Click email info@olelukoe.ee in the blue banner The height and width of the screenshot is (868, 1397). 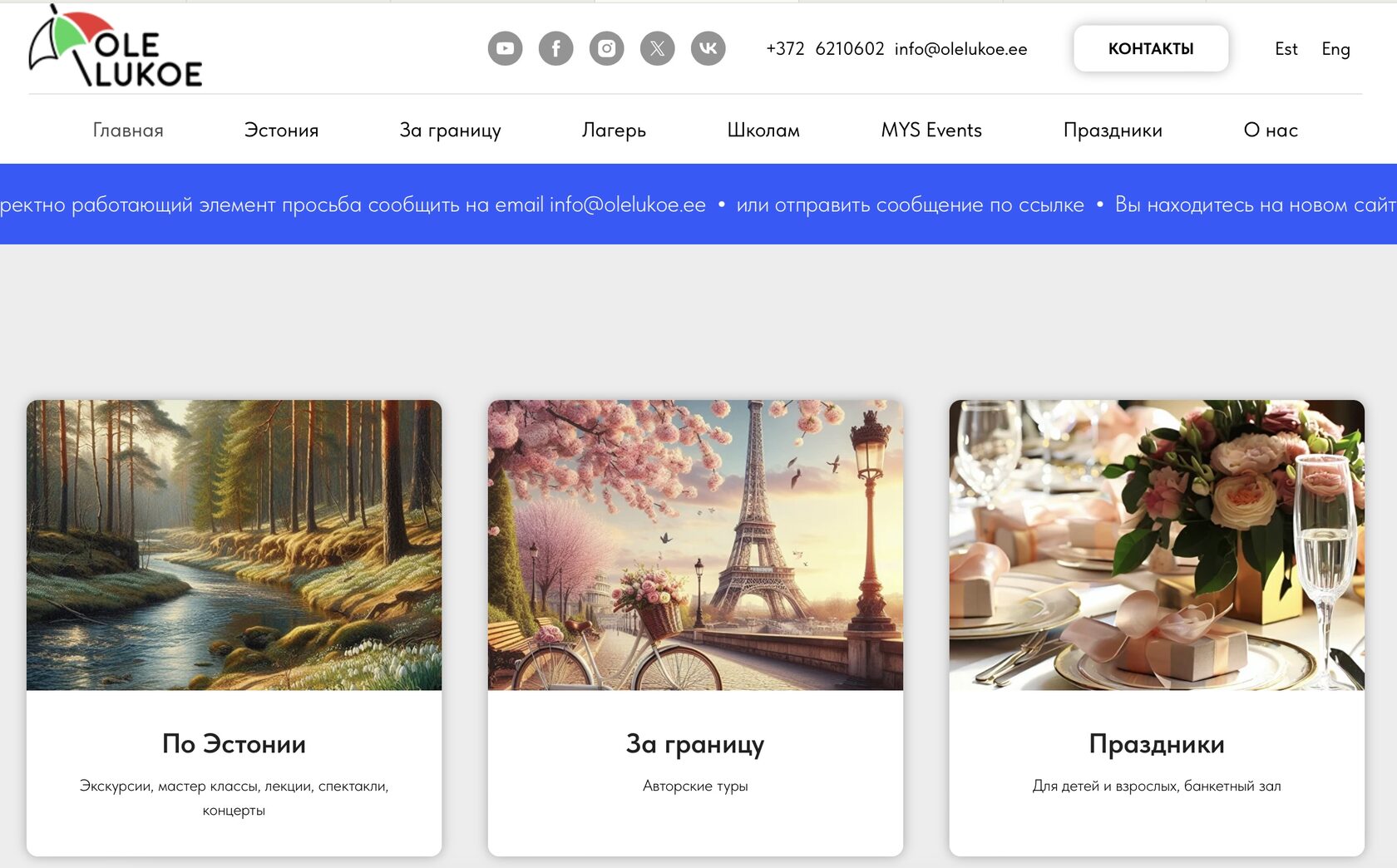point(627,205)
